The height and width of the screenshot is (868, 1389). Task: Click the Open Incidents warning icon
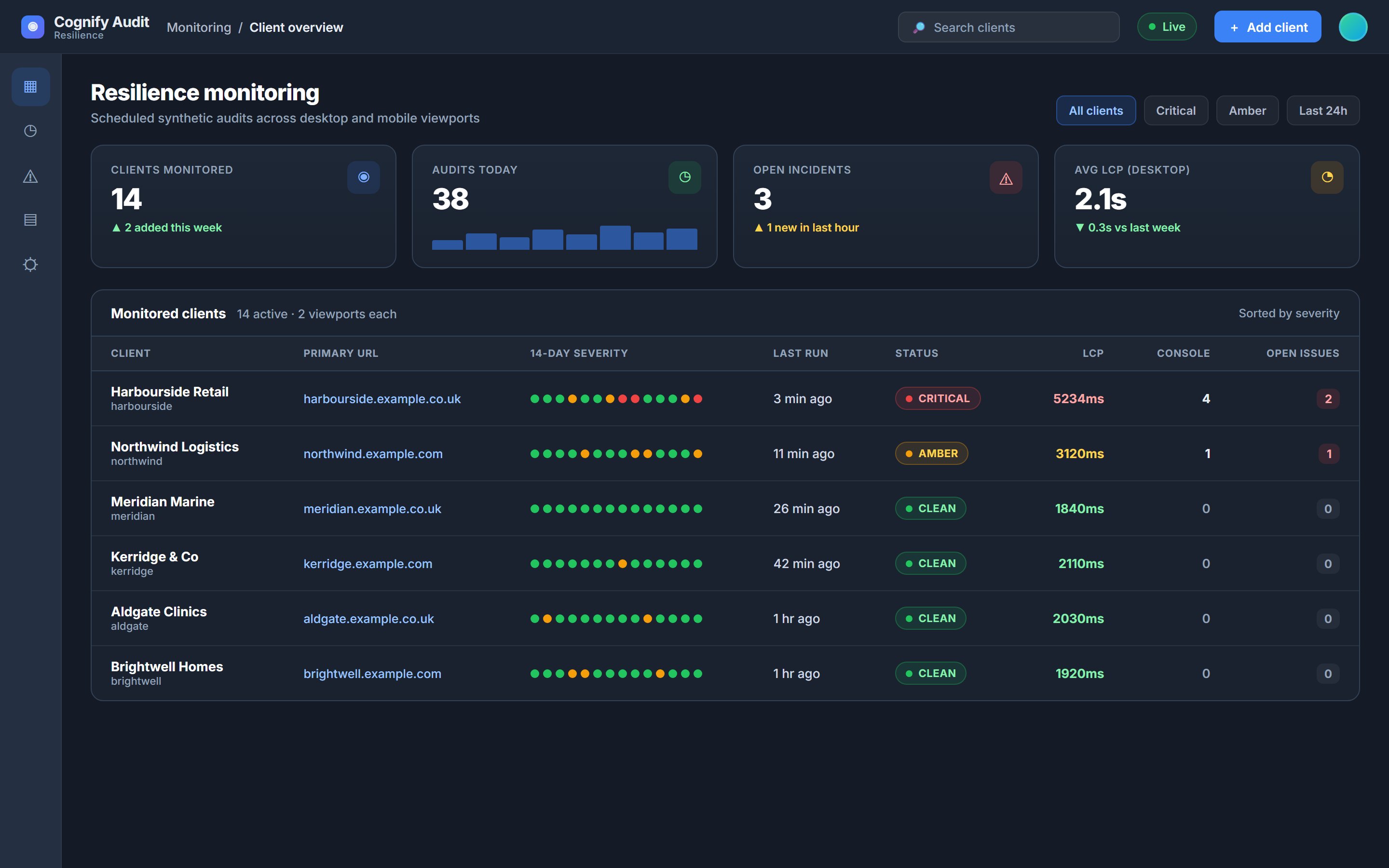click(x=1006, y=177)
